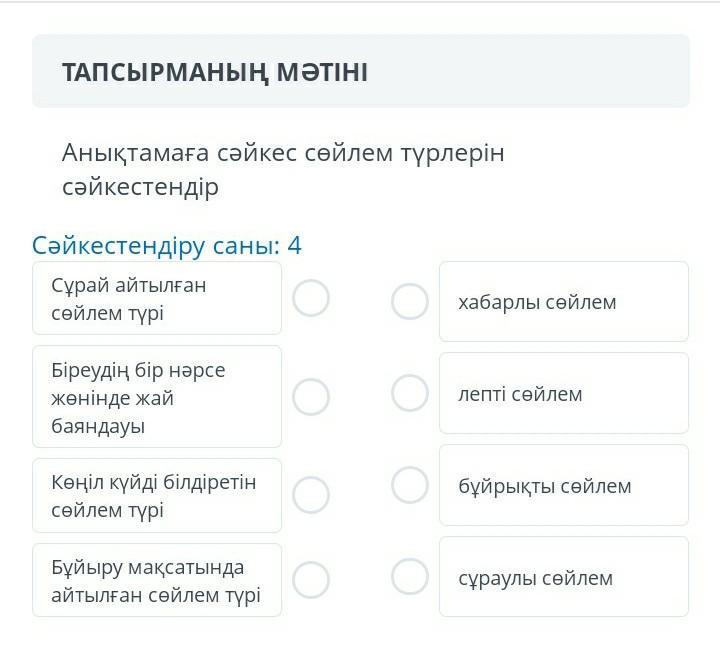The width and height of the screenshot is (720, 649).
Task: Click the 'Көңіл күйді білдіретін сөйлем түрі' card
Action: click(x=157, y=495)
